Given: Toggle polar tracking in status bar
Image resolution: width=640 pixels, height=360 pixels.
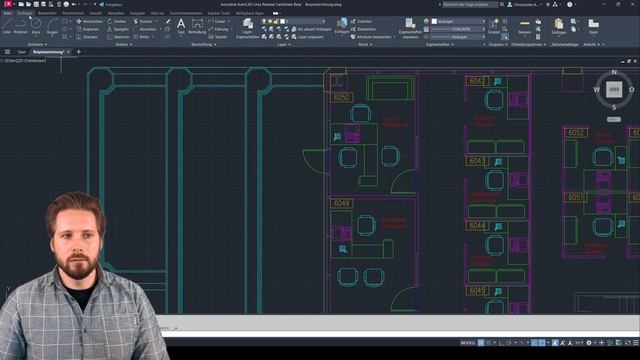Looking at the screenshot, I should 509,343.
